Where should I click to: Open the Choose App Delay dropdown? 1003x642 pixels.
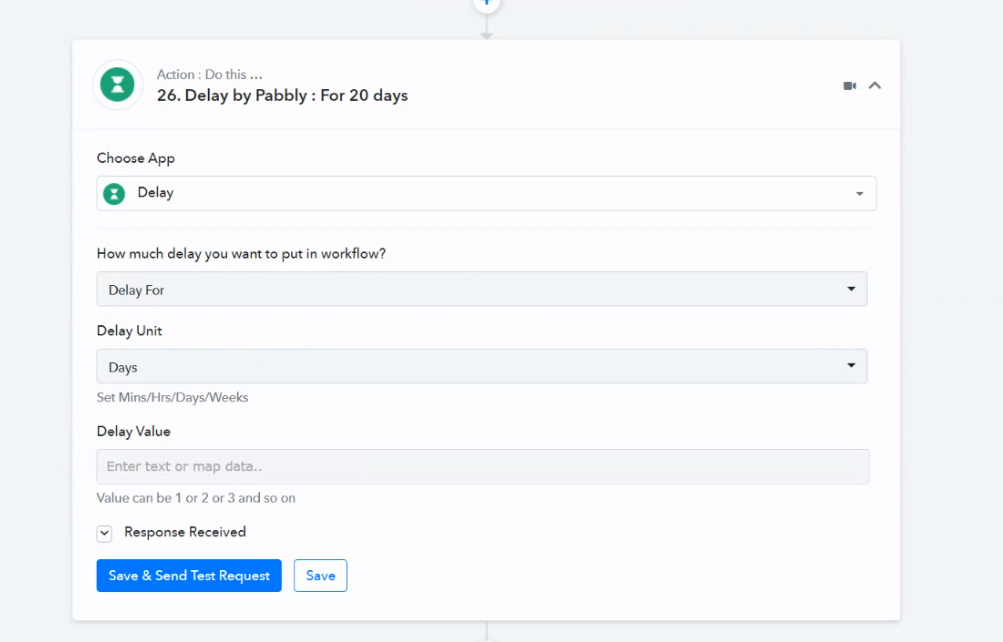(x=486, y=193)
